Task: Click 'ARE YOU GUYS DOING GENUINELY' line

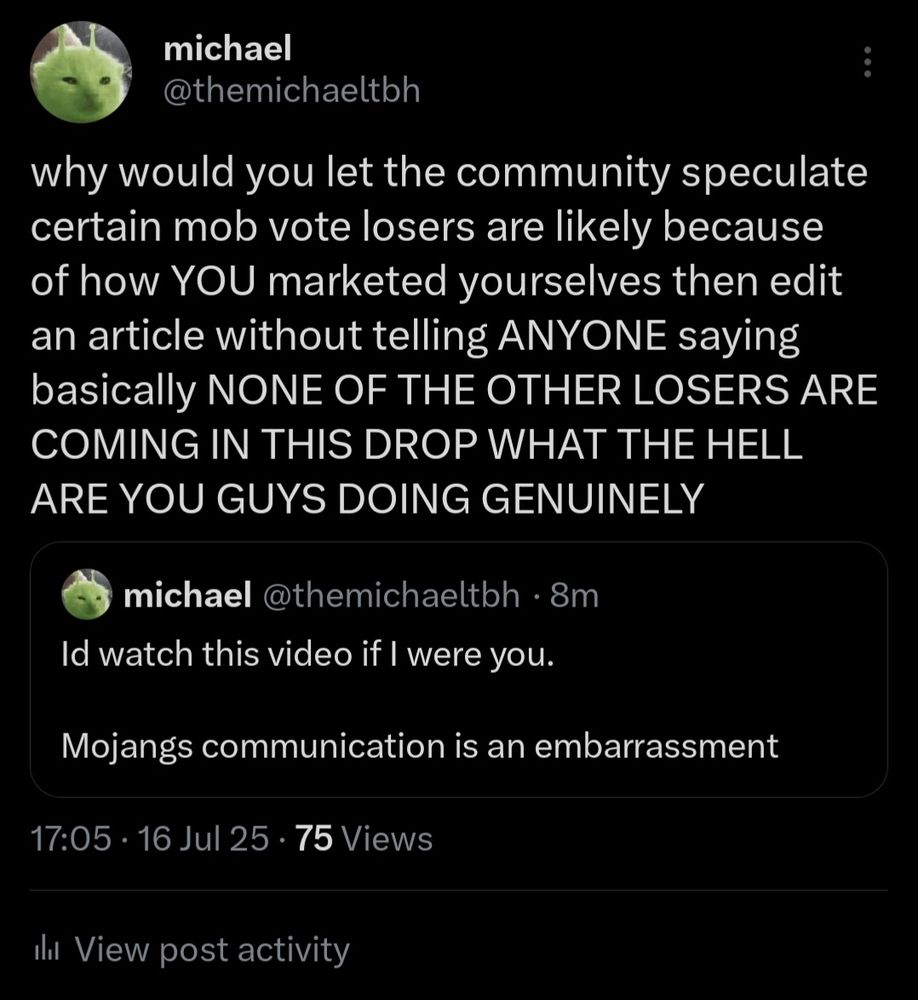Action: [x=368, y=498]
